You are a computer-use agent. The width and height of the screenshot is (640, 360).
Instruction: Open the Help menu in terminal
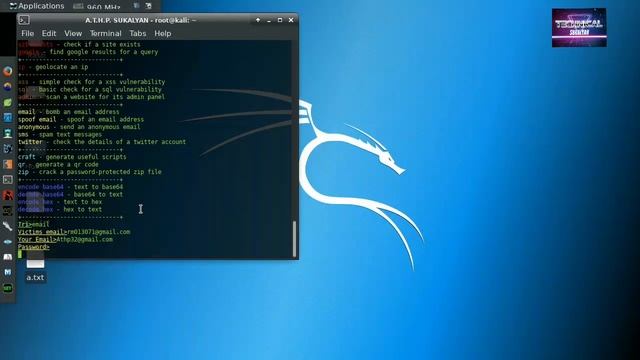pyautogui.click(x=162, y=33)
